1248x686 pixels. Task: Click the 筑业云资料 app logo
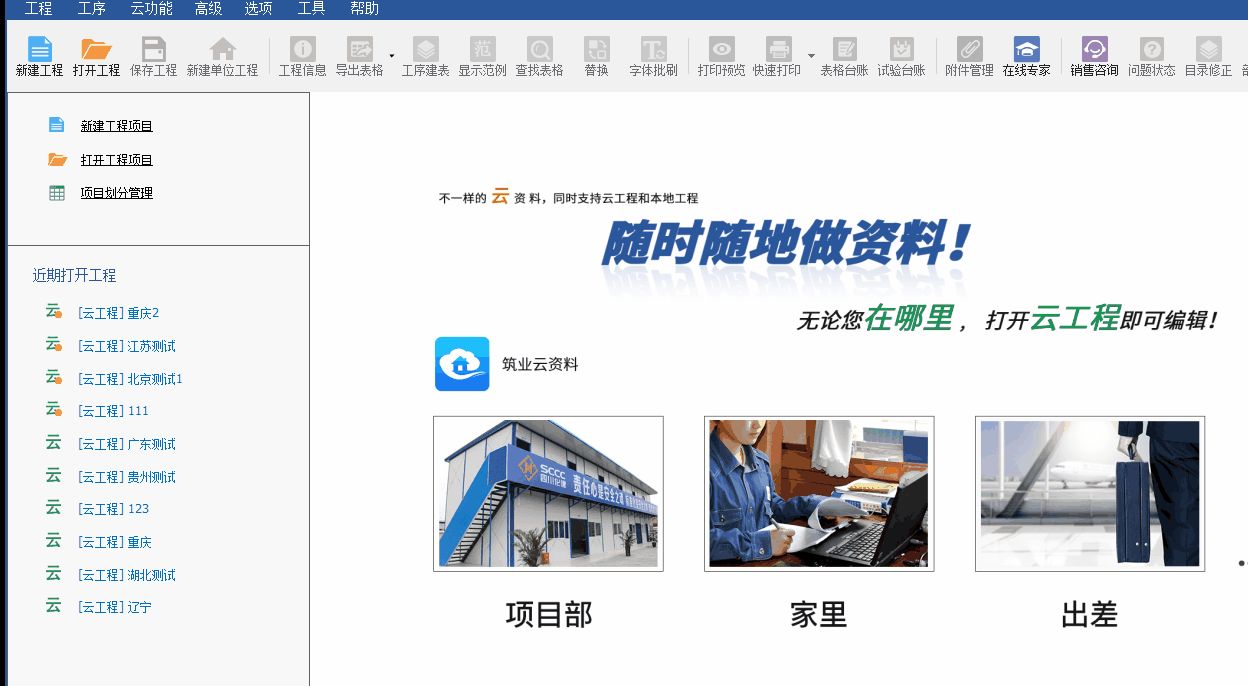pyautogui.click(x=462, y=364)
